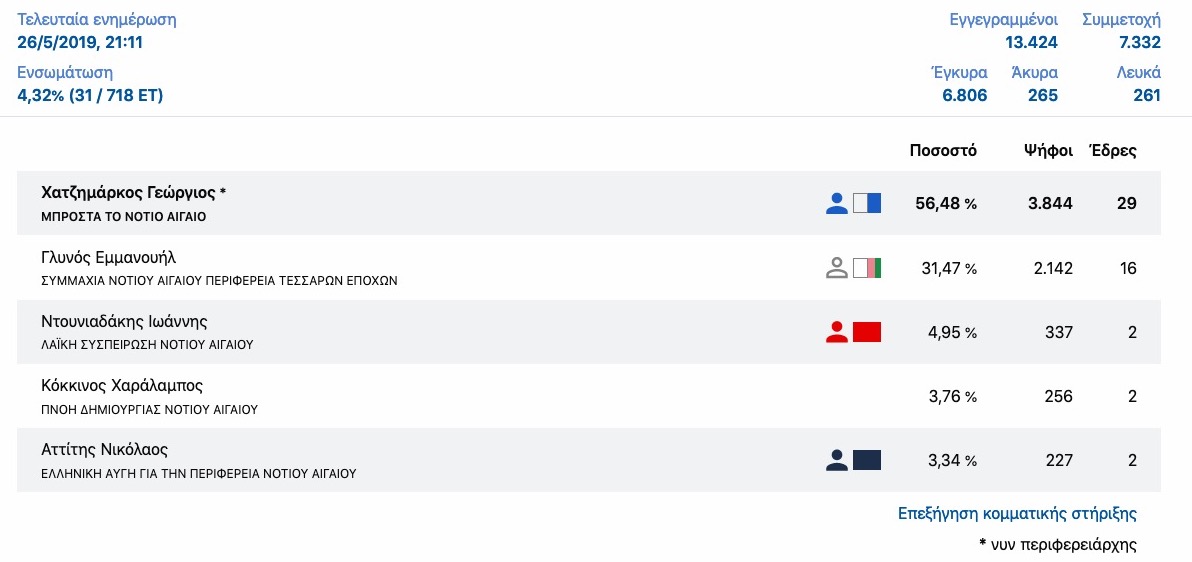Click the gray outlined person icon for Γλυνός
The image size is (1192, 562).
836,268
